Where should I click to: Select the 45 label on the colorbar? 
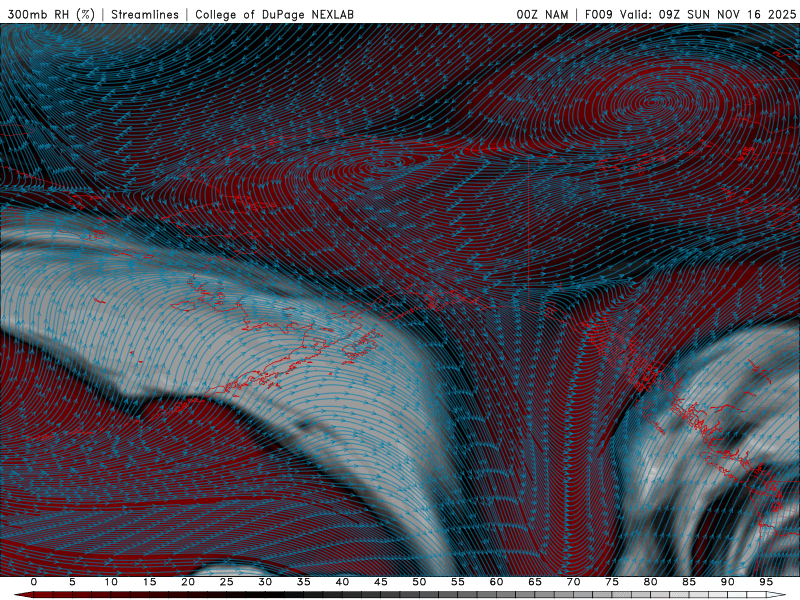point(381,582)
